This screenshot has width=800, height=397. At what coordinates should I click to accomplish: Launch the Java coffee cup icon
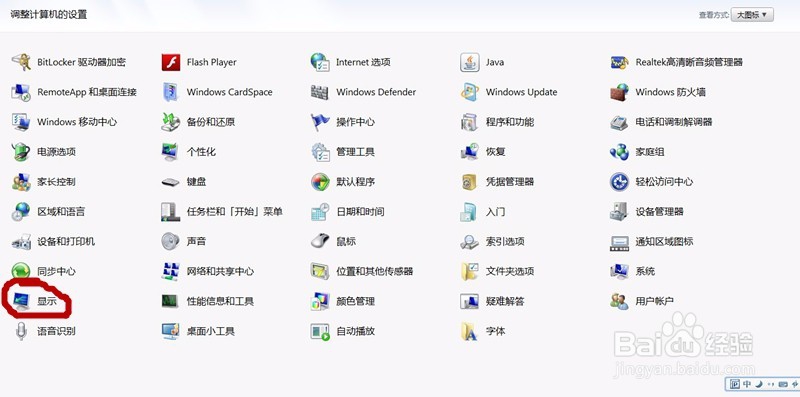tap(469, 62)
